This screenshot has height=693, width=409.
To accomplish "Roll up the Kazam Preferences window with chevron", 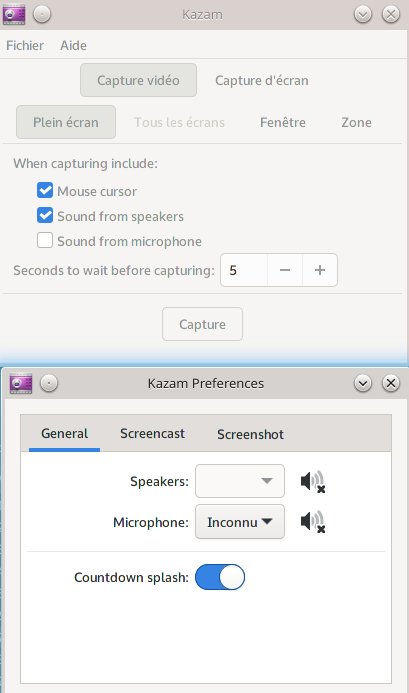I will 363,383.
